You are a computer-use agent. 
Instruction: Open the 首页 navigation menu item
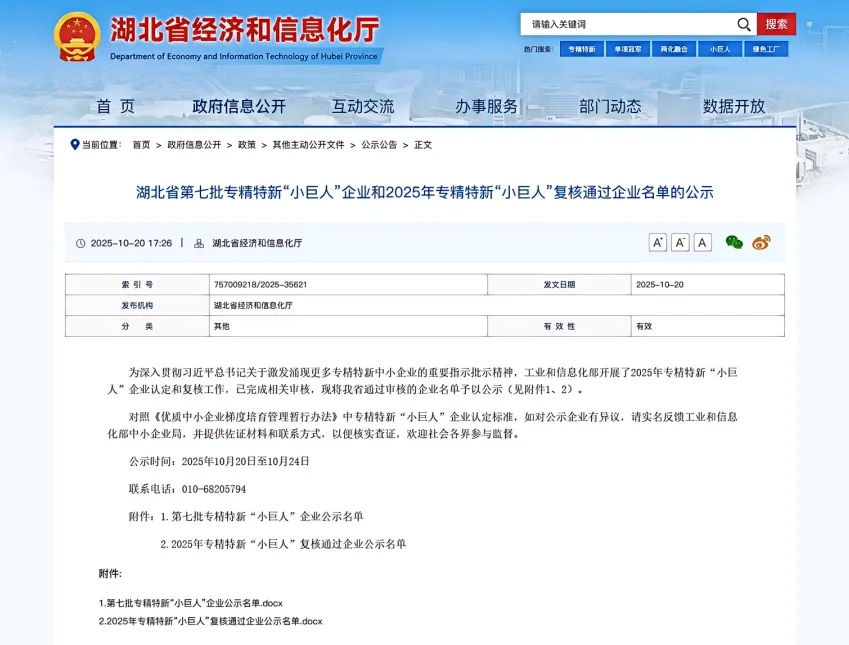115,106
